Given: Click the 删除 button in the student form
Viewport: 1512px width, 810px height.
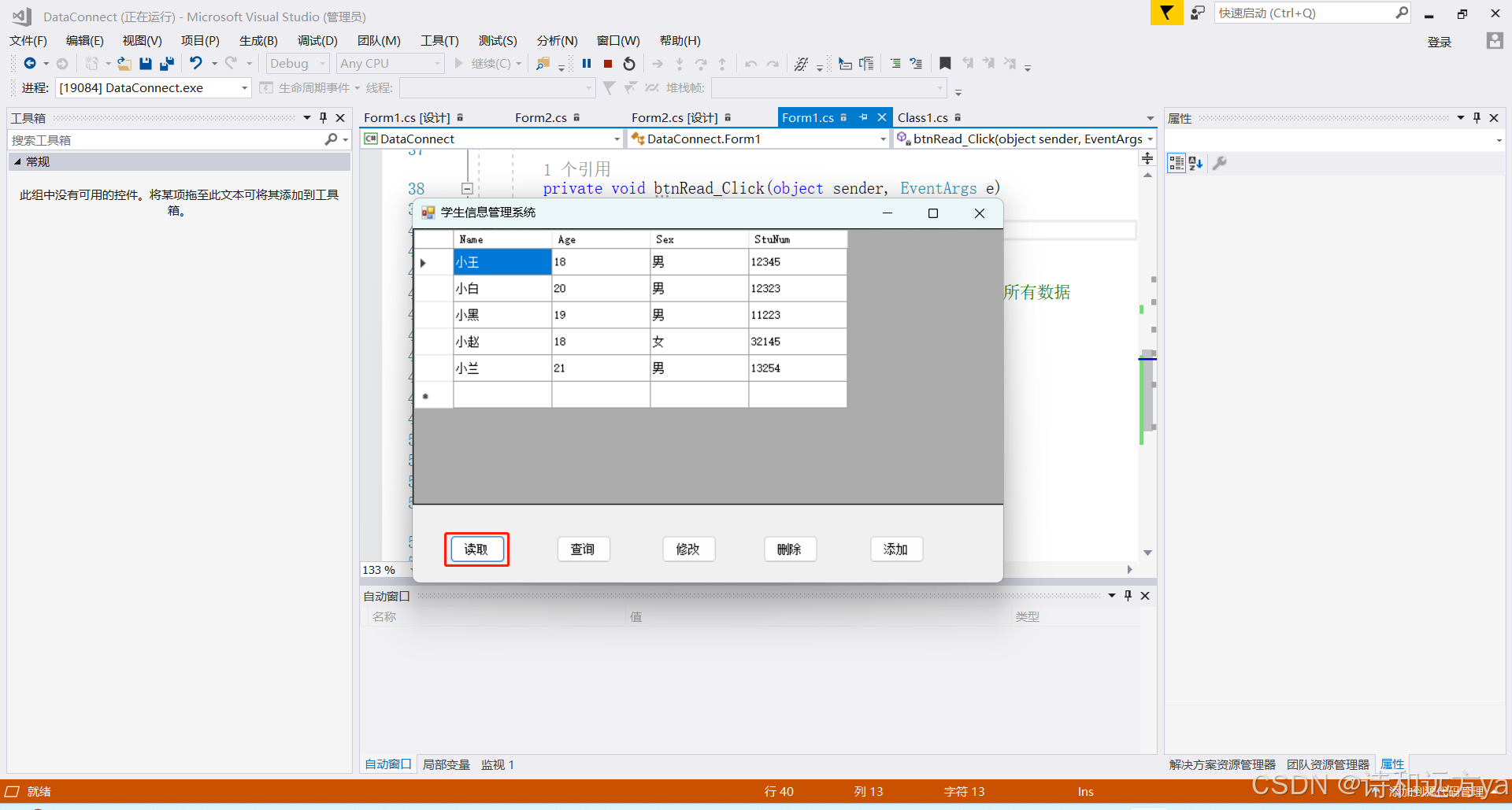Looking at the screenshot, I should tap(790, 549).
